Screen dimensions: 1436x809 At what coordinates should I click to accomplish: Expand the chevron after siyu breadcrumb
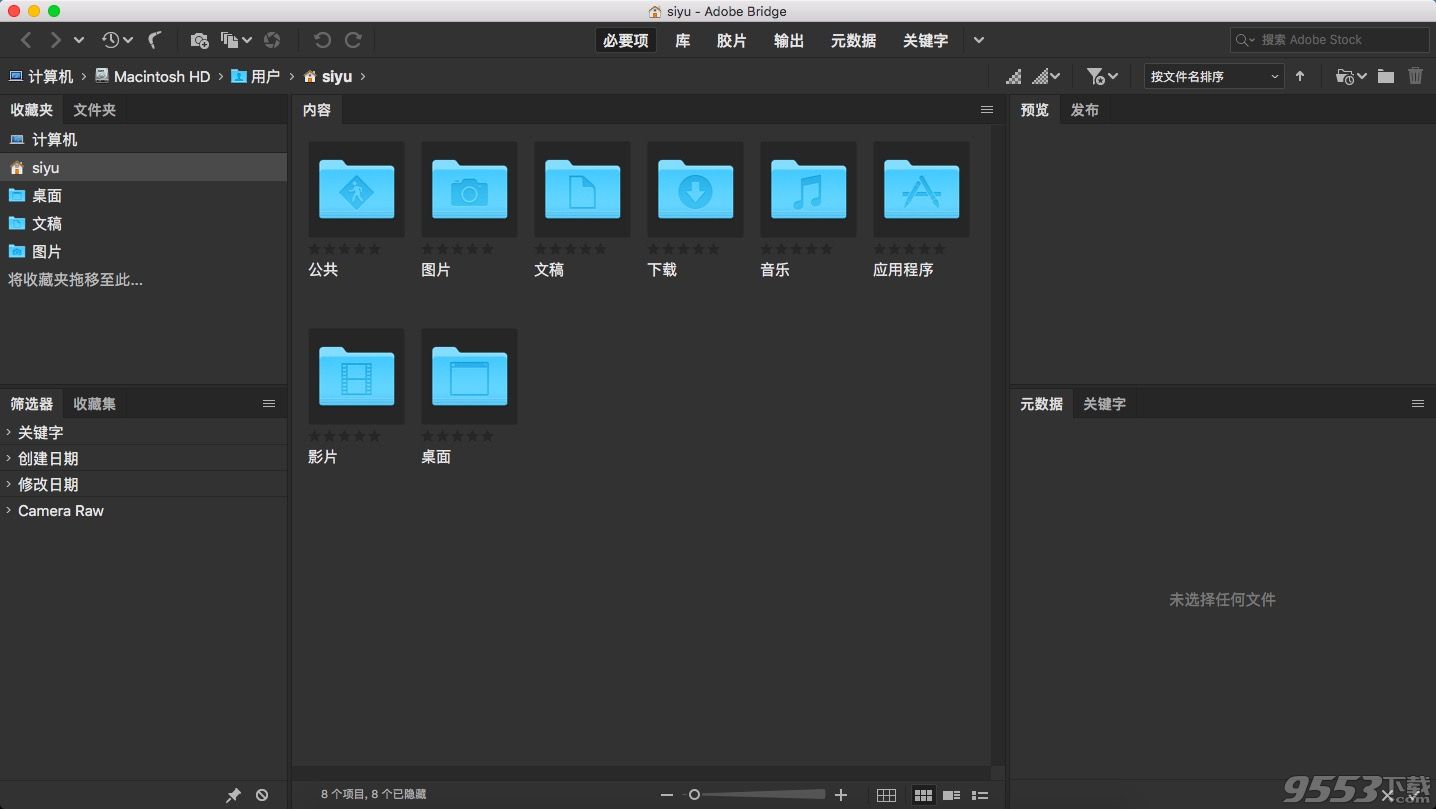tap(362, 76)
